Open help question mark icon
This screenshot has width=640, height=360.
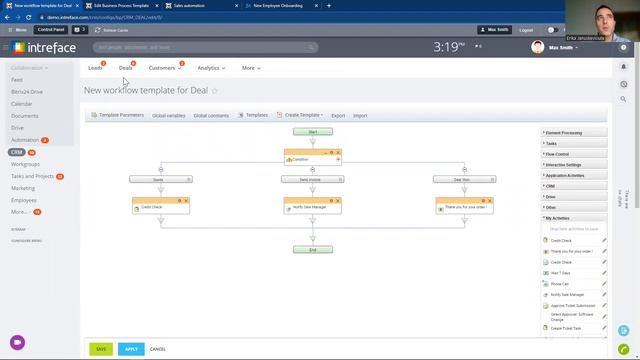tap(623, 47)
